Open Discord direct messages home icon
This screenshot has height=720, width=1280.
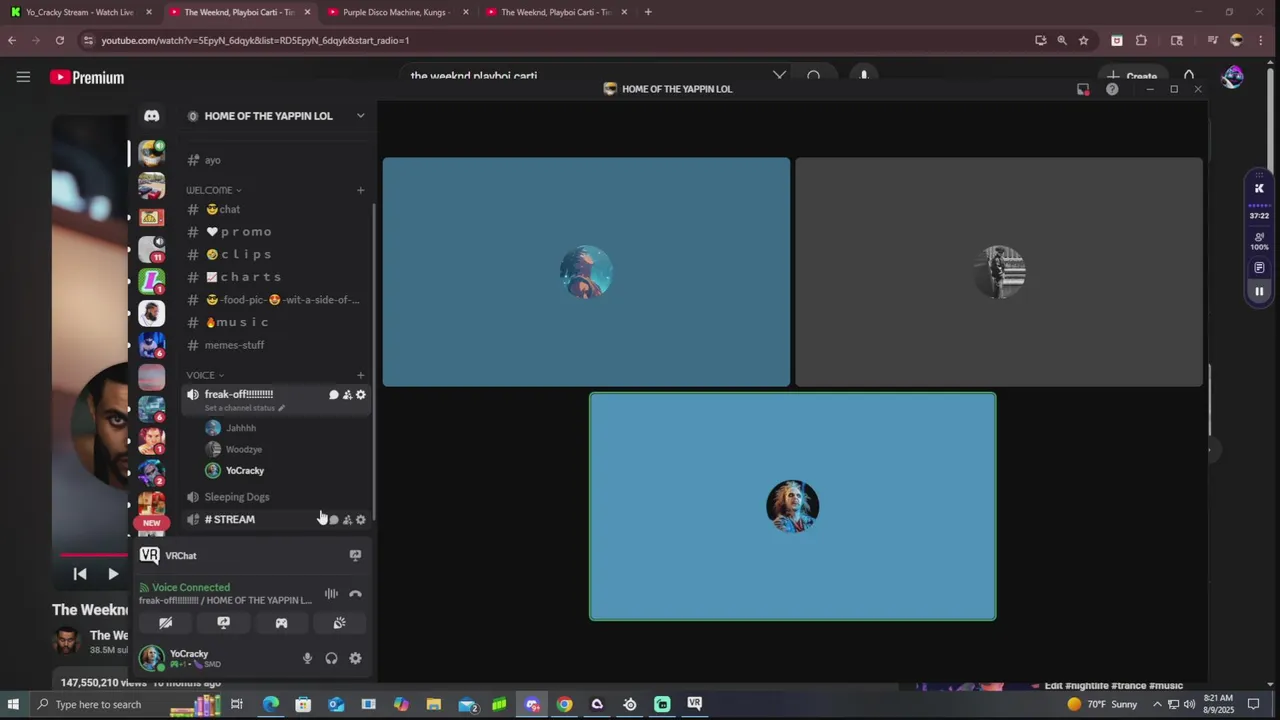point(151,116)
